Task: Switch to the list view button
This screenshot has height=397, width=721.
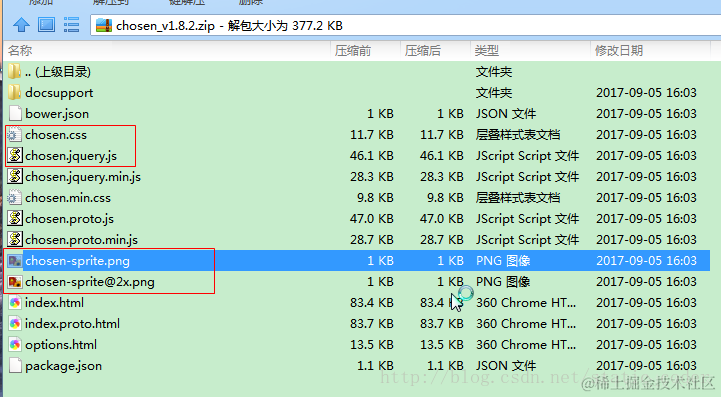Action: [71, 25]
